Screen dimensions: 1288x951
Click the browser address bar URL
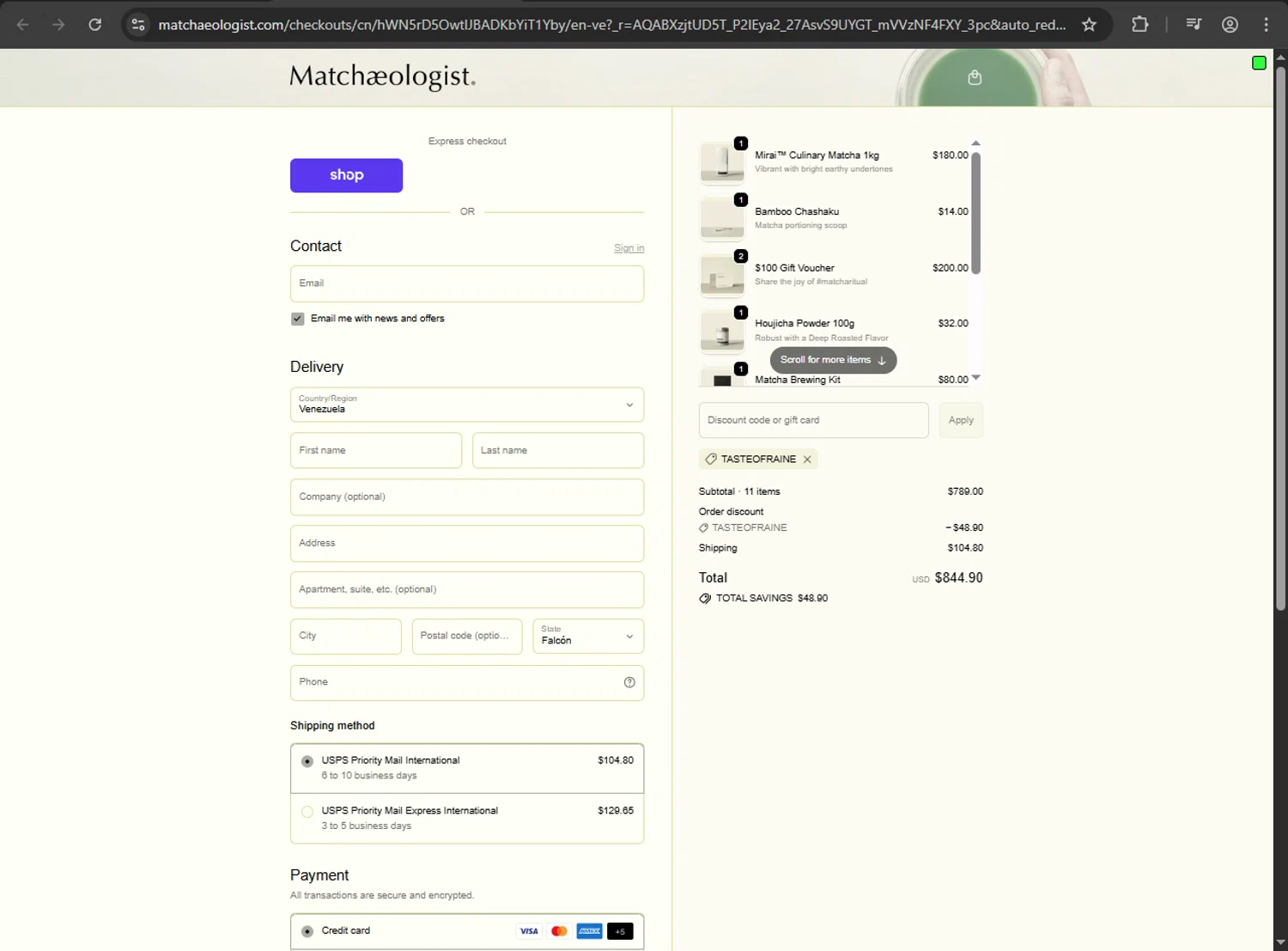click(x=611, y=24)
